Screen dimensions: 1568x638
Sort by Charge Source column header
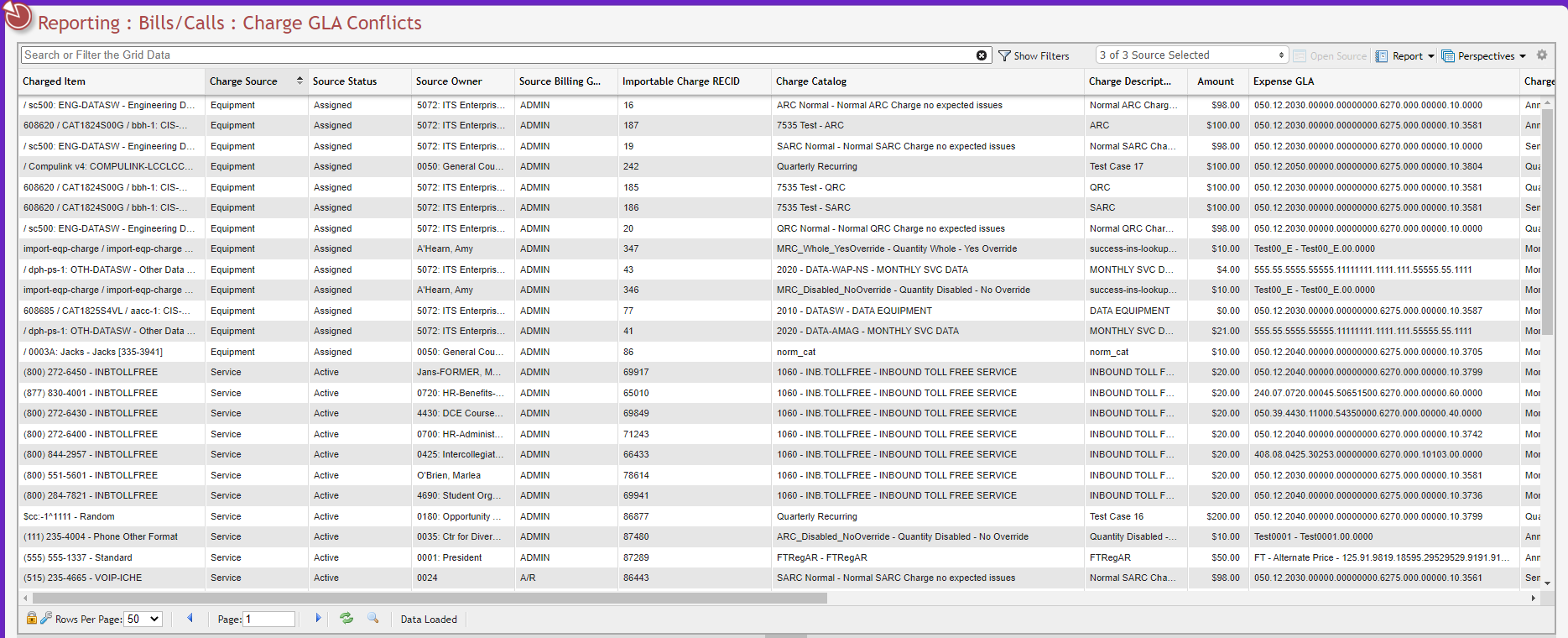coord(243,81)
